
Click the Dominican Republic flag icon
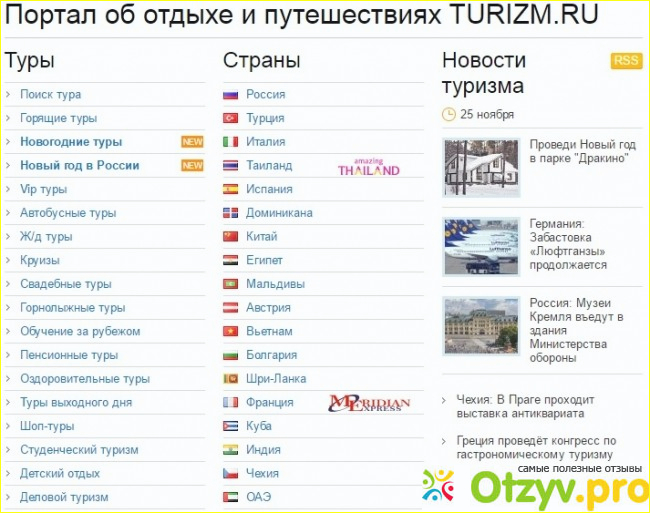coord(230,213)
